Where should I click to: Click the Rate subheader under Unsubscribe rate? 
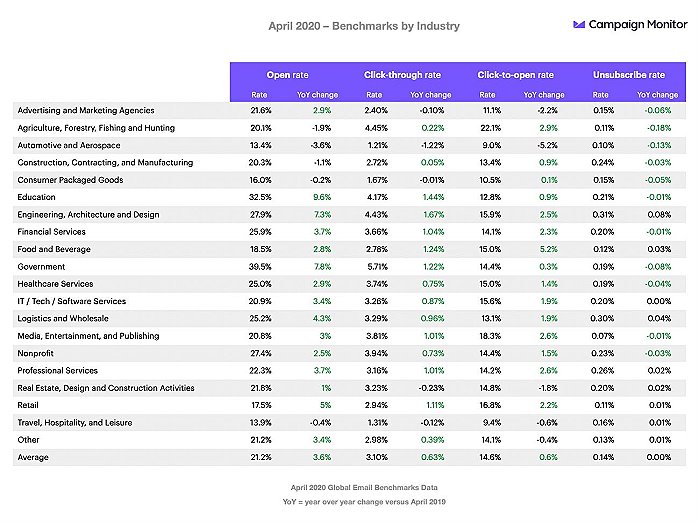pos(600,95)
